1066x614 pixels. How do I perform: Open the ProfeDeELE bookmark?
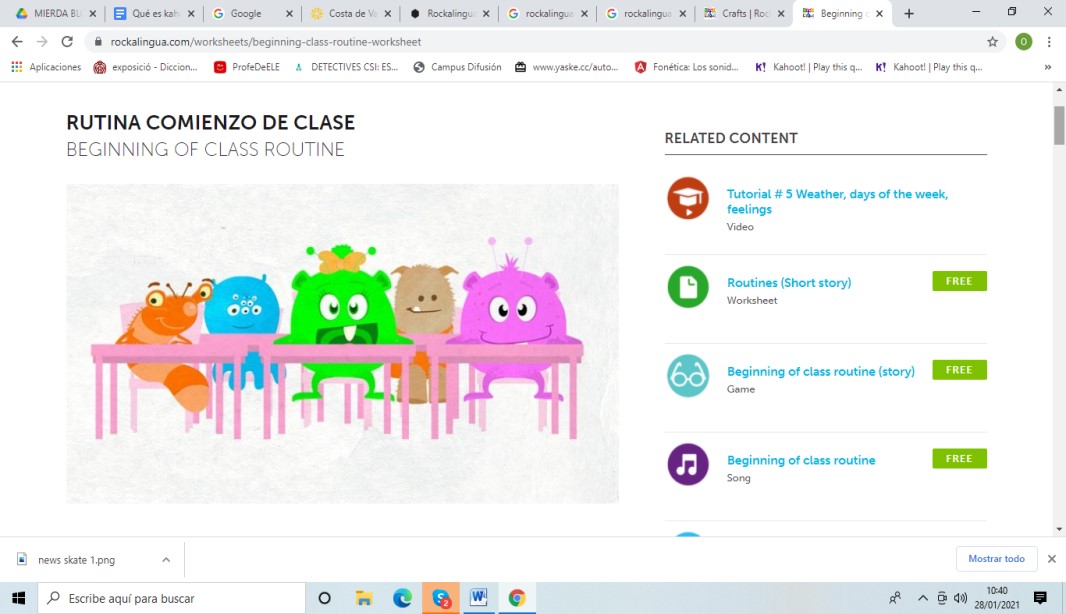[x=247, y=67]
